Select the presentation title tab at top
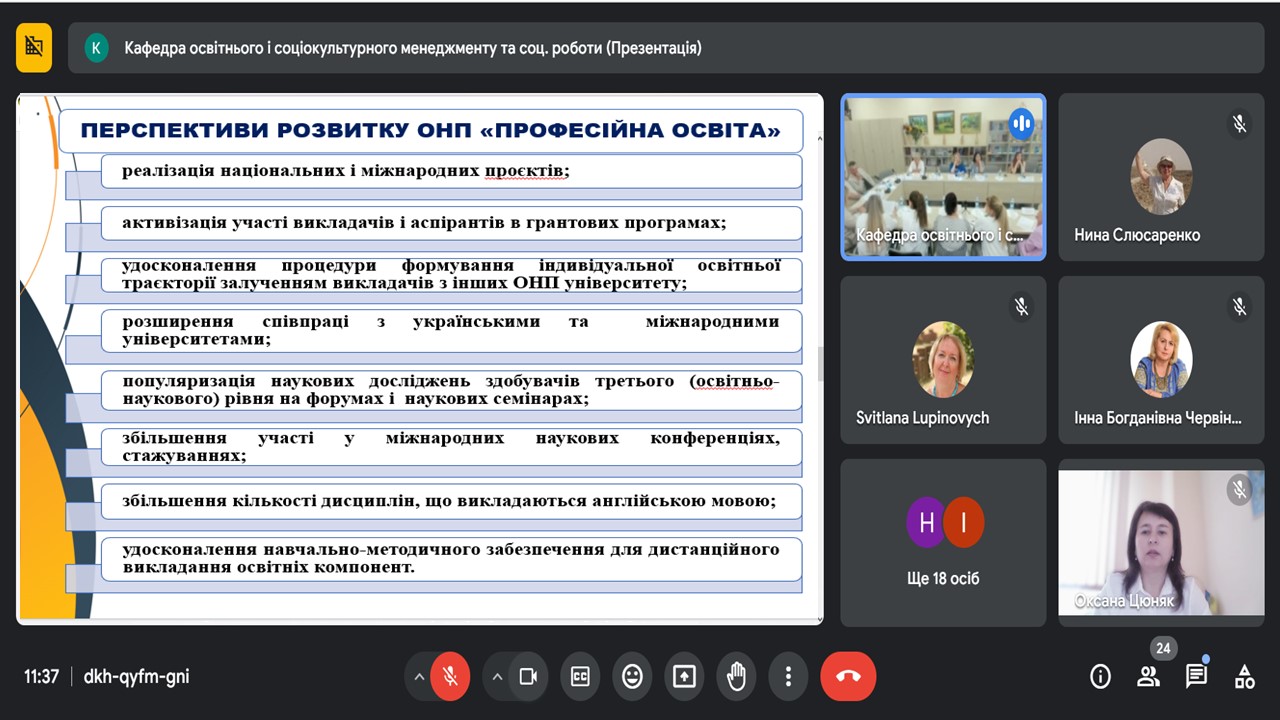Screen dimensions: 1280x720 pyautogui.click(x=412, y=48)
